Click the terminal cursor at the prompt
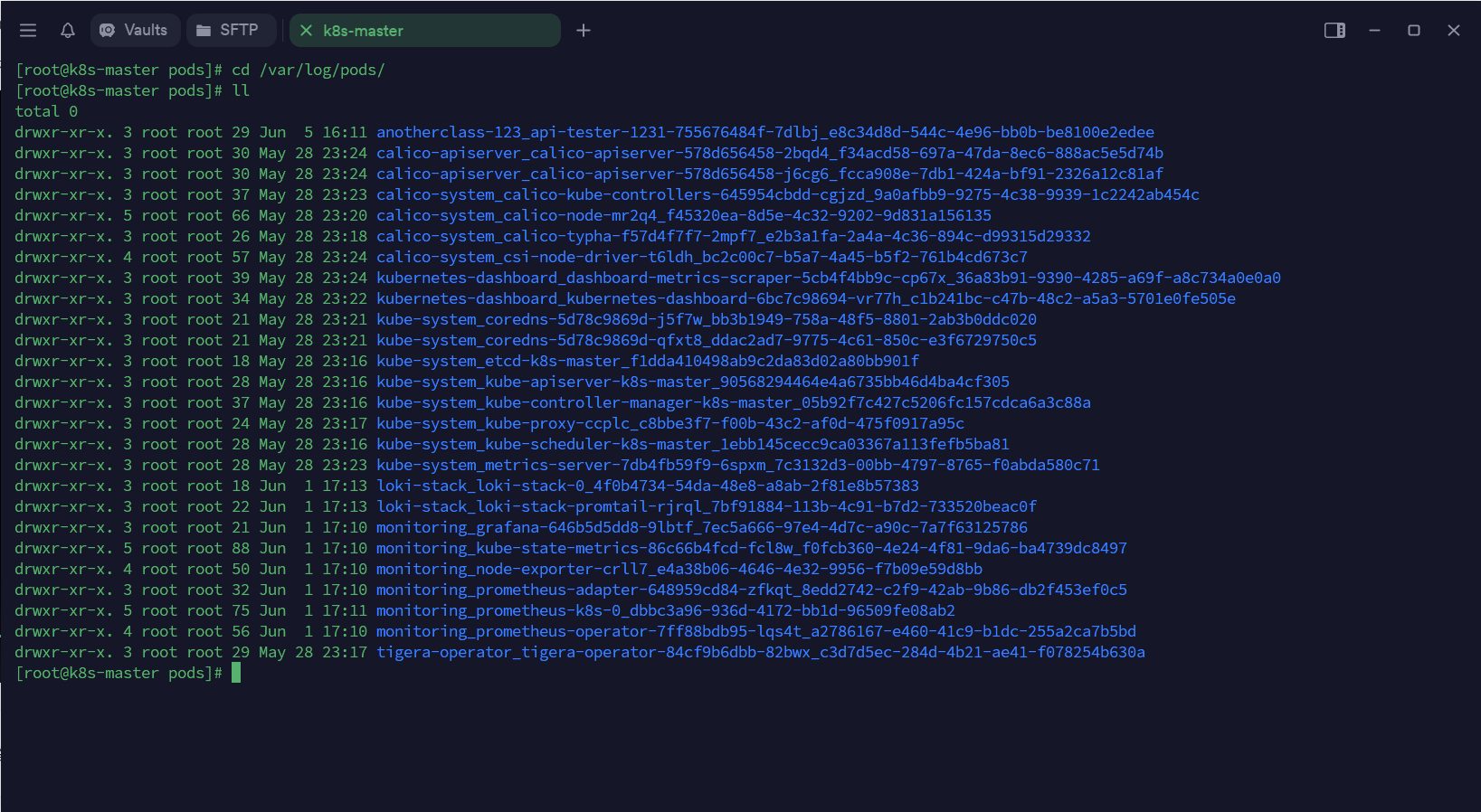Image resolution: width=1481 pixels, height=812 pixels. [x=236, y=673]
